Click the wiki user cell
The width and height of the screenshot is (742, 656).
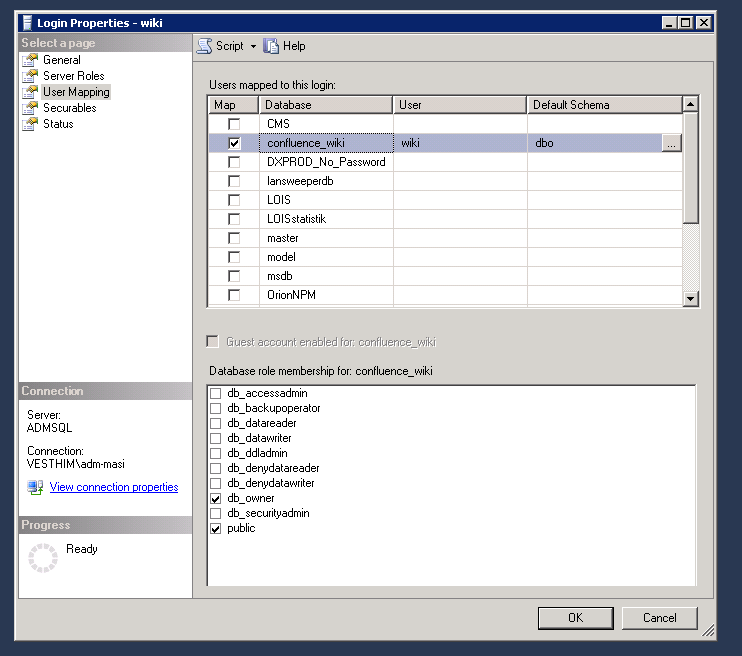point(460,143)
